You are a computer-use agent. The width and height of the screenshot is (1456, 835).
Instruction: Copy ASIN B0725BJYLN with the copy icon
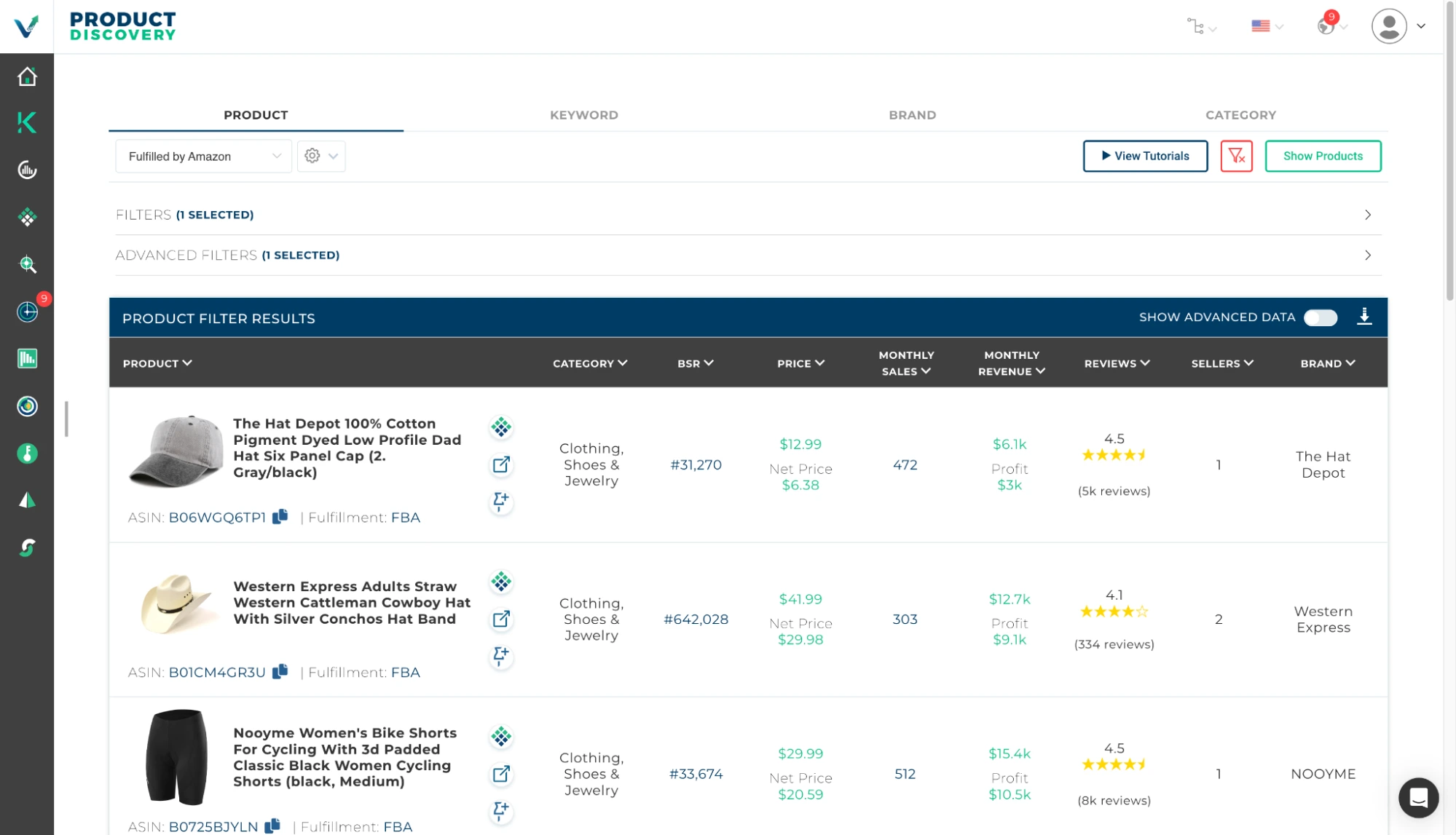point(272,826)
